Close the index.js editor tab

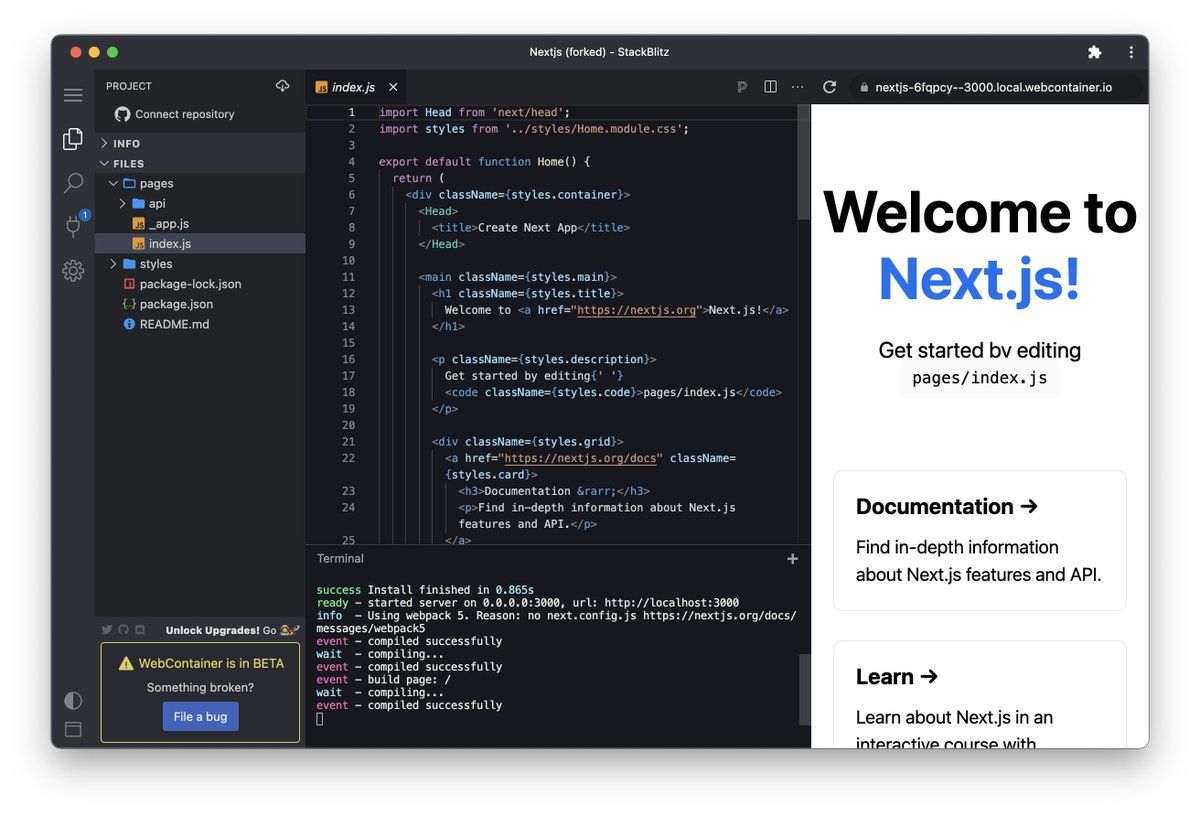[393, 87]
